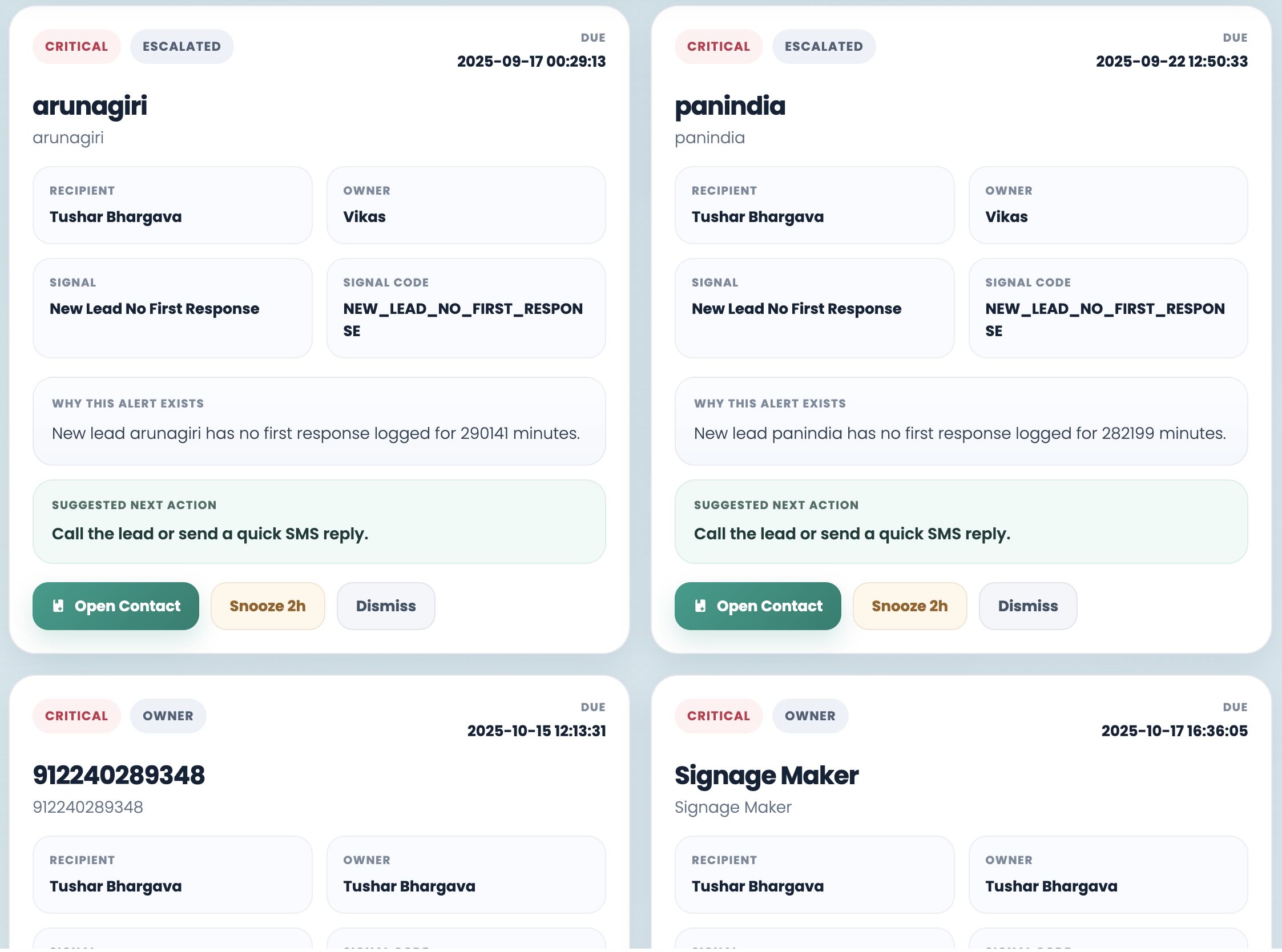Click OWNER badge on 912240289348 card

[168, 716]
